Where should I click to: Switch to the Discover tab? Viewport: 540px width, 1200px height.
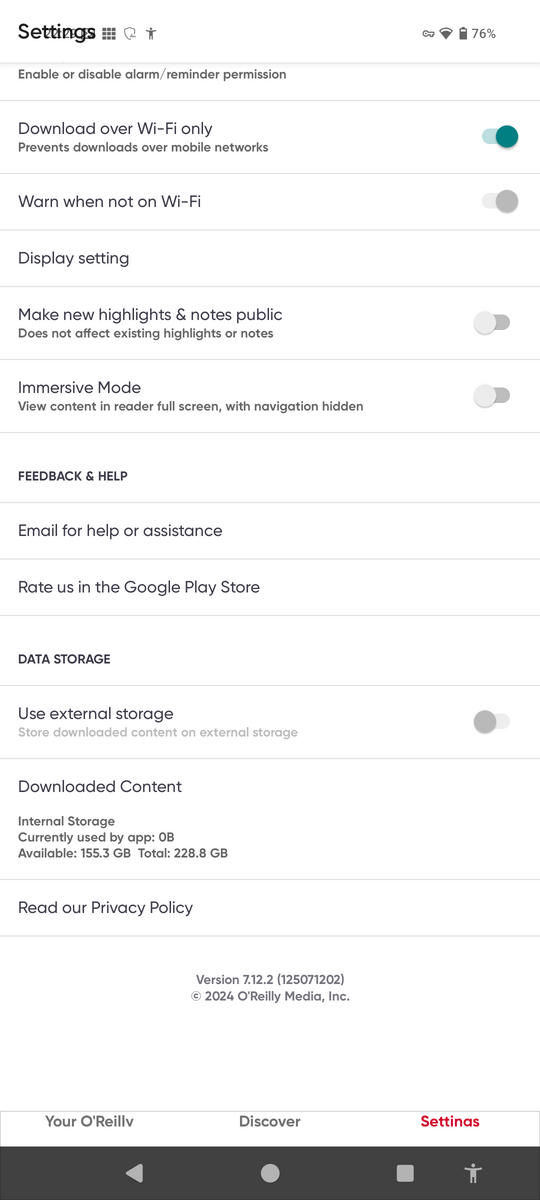(x=270, y=1122)
